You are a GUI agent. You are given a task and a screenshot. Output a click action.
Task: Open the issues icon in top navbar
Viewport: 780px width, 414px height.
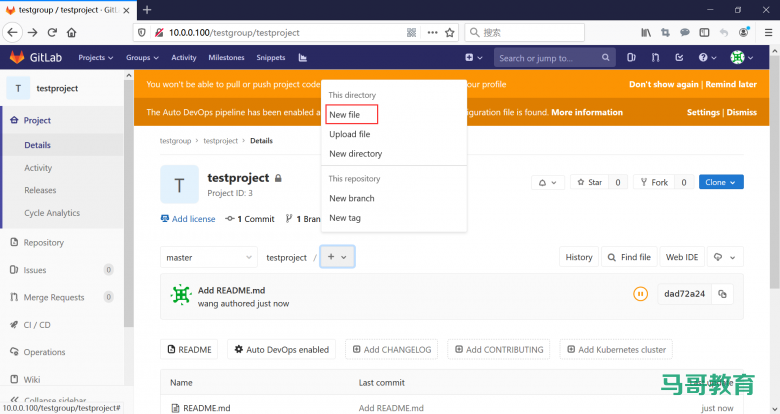pos(631,58)
